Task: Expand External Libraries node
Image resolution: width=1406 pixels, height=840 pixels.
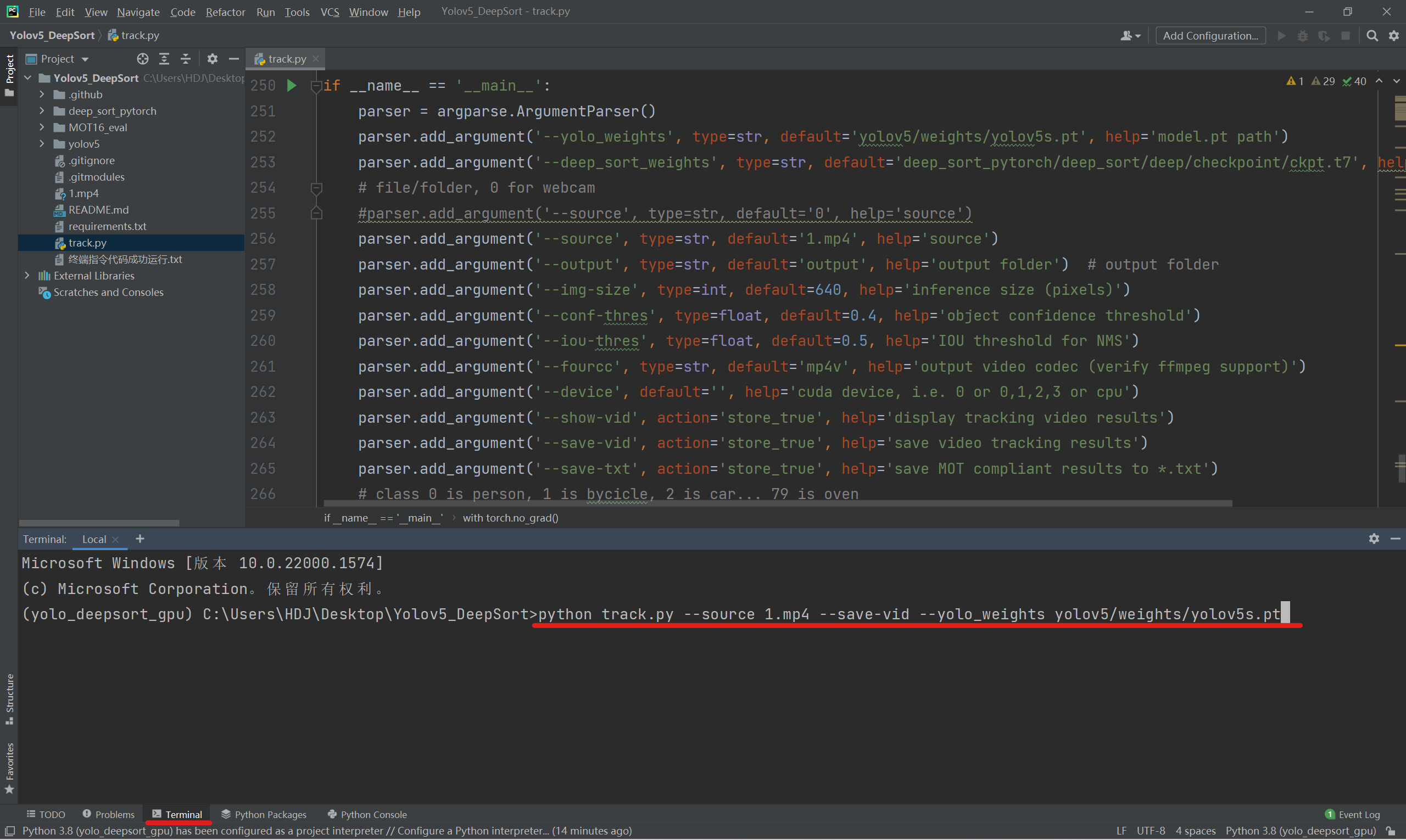Action: pyautogui.click(x=27, y=276)
